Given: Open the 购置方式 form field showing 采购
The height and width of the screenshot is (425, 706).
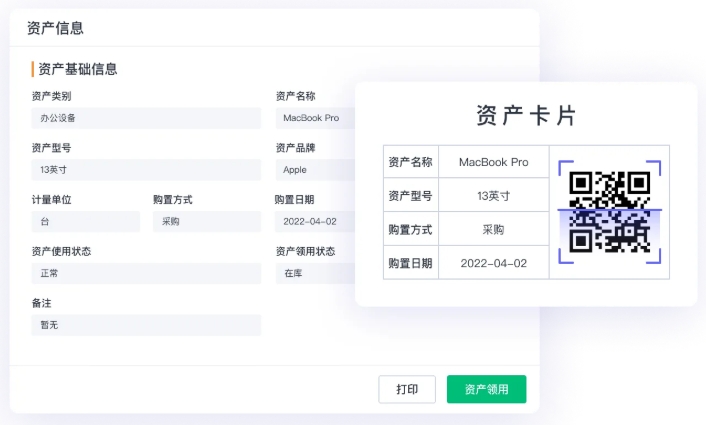Looking at the screenshot, I should 206,221.
